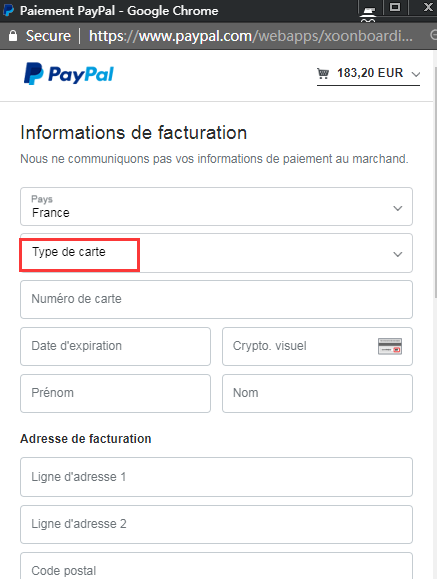
Task: Focus the Date d'expiration field
Action: pyautogui.click(x=115, y=346)
